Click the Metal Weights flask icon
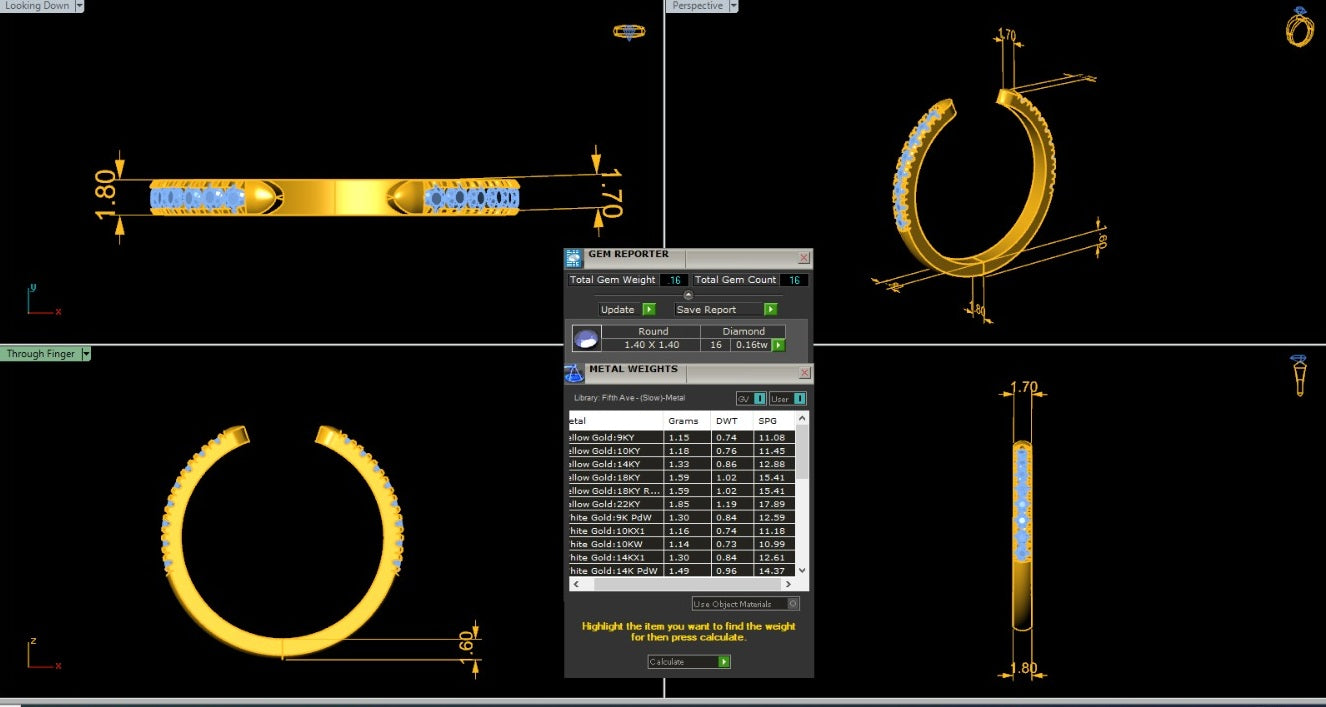Image resolution: width=1326 pixels, height=707 pixels. point(574,373)
